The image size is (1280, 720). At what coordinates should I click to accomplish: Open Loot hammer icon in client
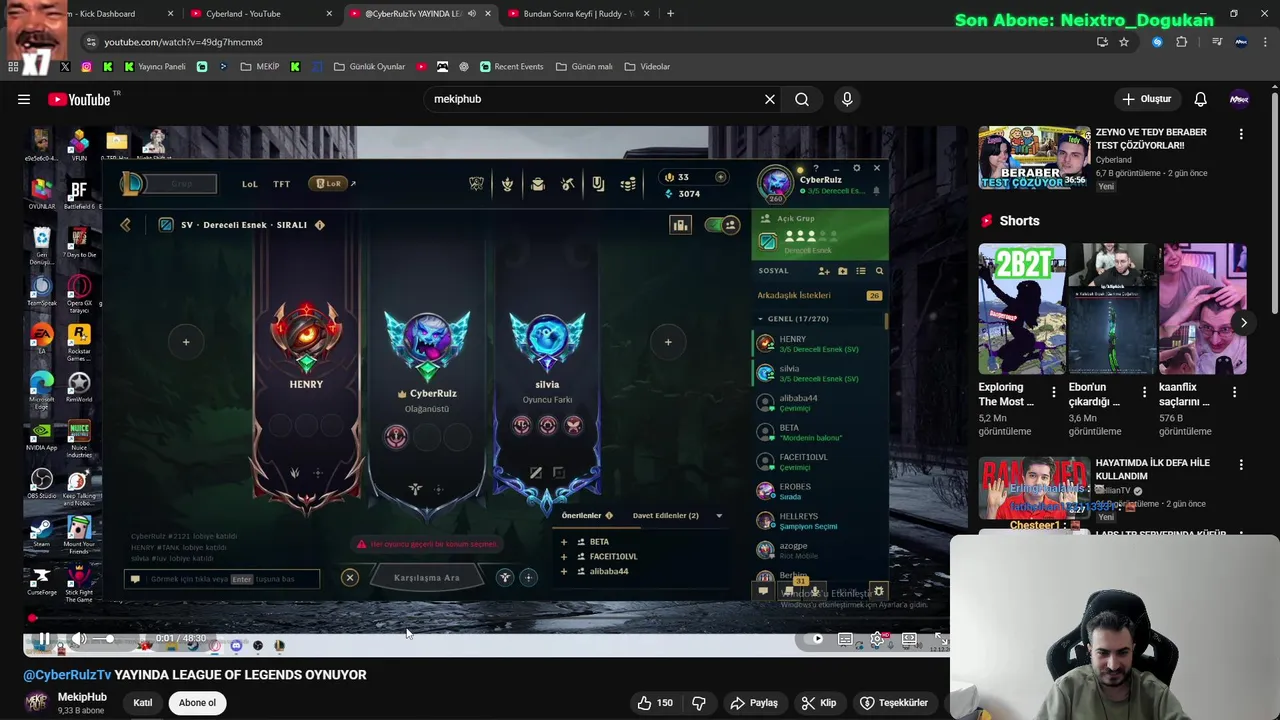[x=568, y=184]
